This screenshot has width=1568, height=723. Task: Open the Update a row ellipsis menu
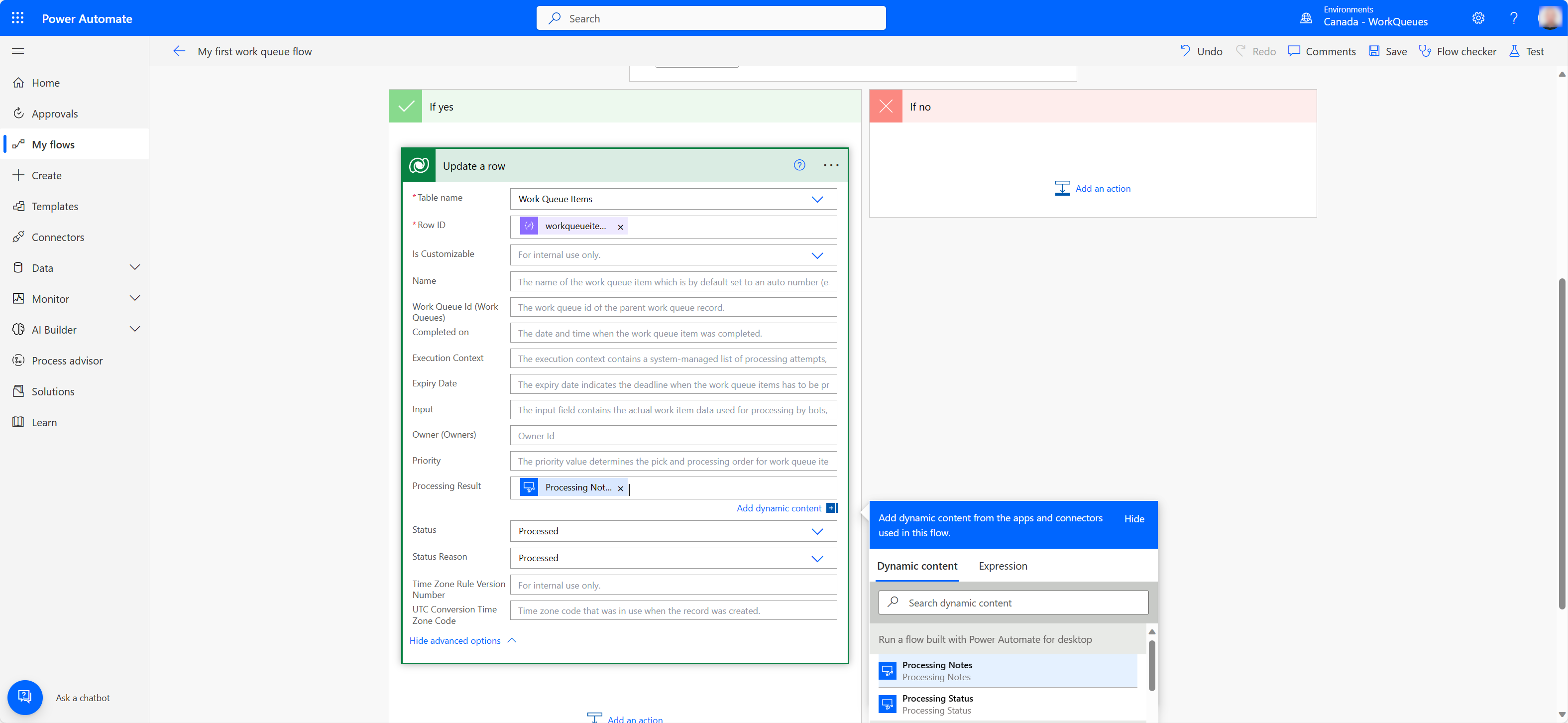click(x=831, y=165)
